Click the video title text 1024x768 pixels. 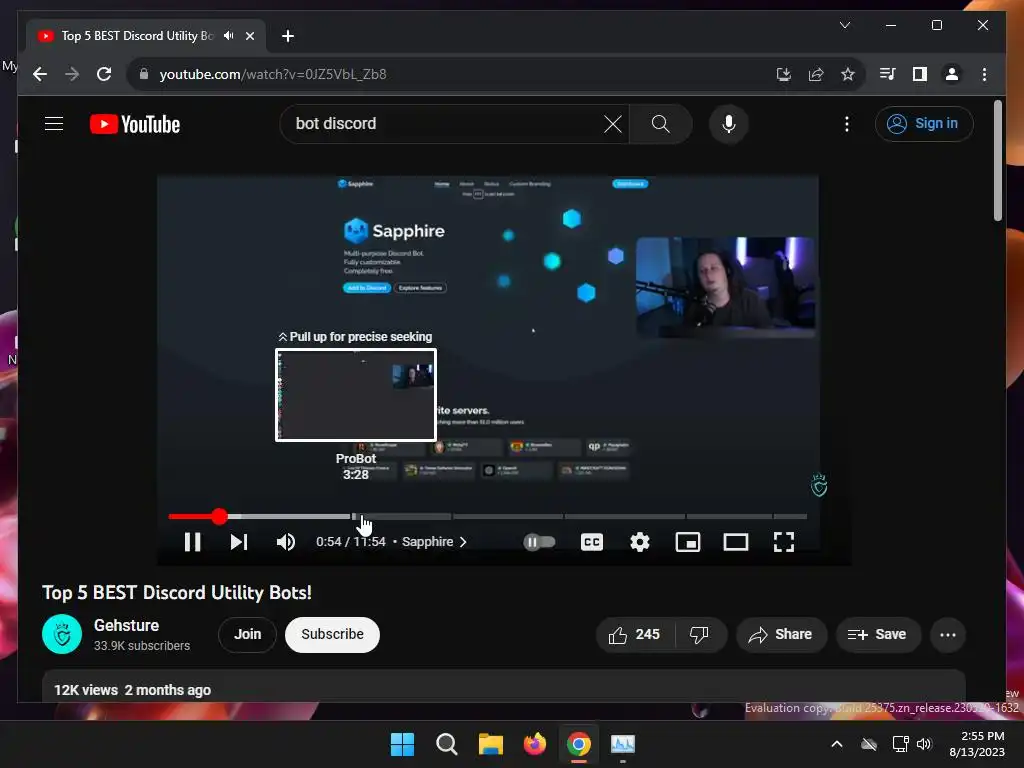177,592
